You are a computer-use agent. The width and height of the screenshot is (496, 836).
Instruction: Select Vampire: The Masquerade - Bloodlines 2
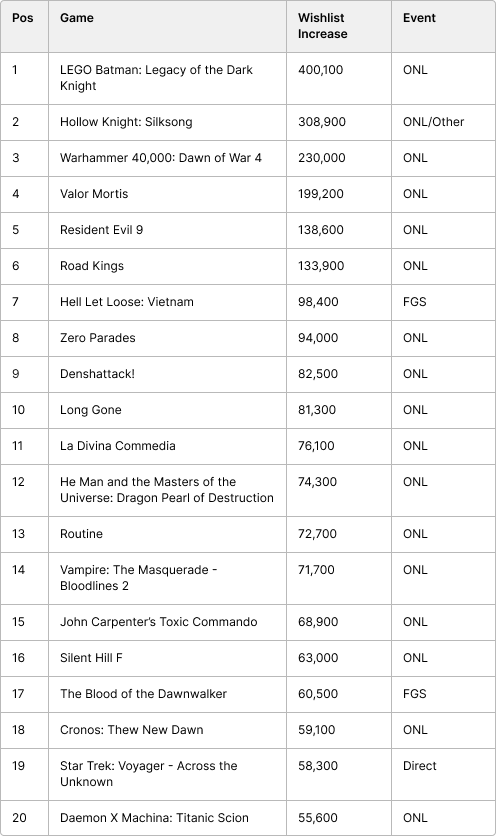[138, 578]
